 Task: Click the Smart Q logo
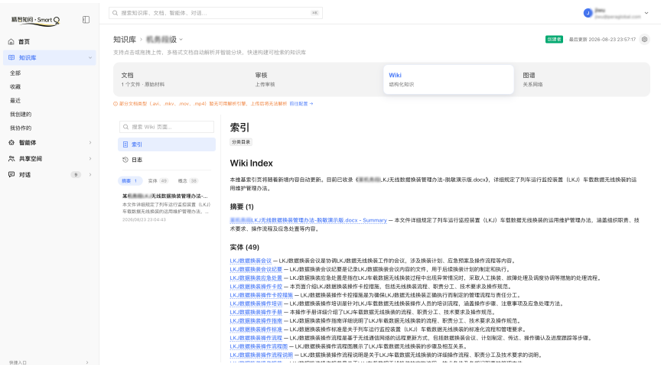[36, 20]
